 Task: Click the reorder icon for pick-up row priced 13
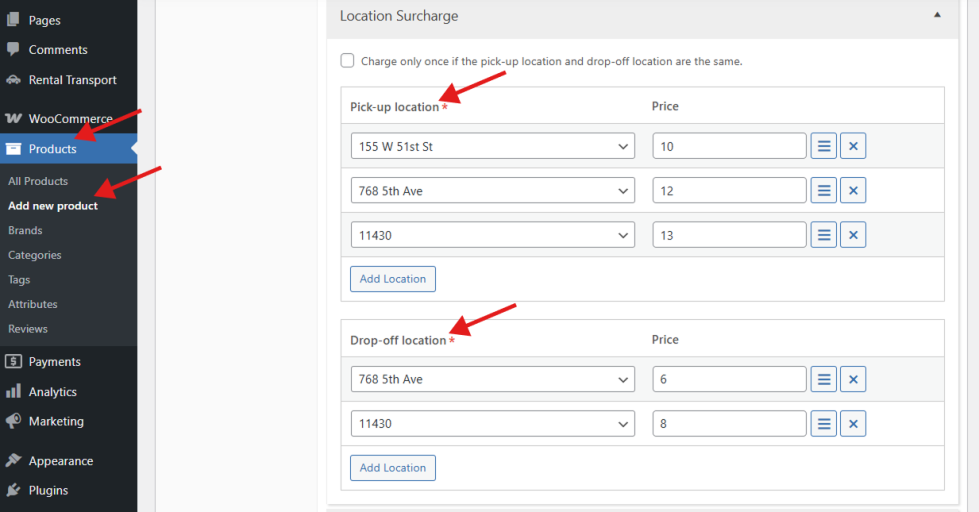click(x=823, y=234)
